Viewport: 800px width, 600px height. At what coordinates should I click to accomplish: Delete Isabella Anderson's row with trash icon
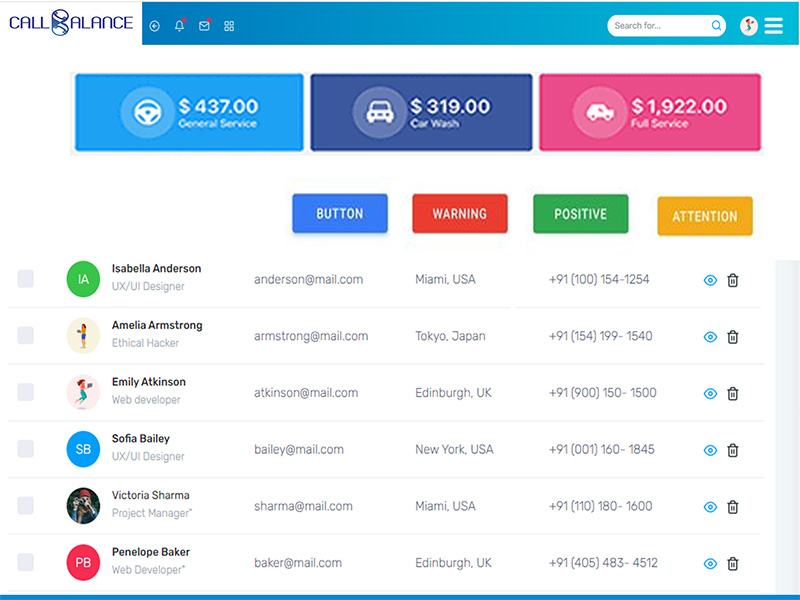732,281
